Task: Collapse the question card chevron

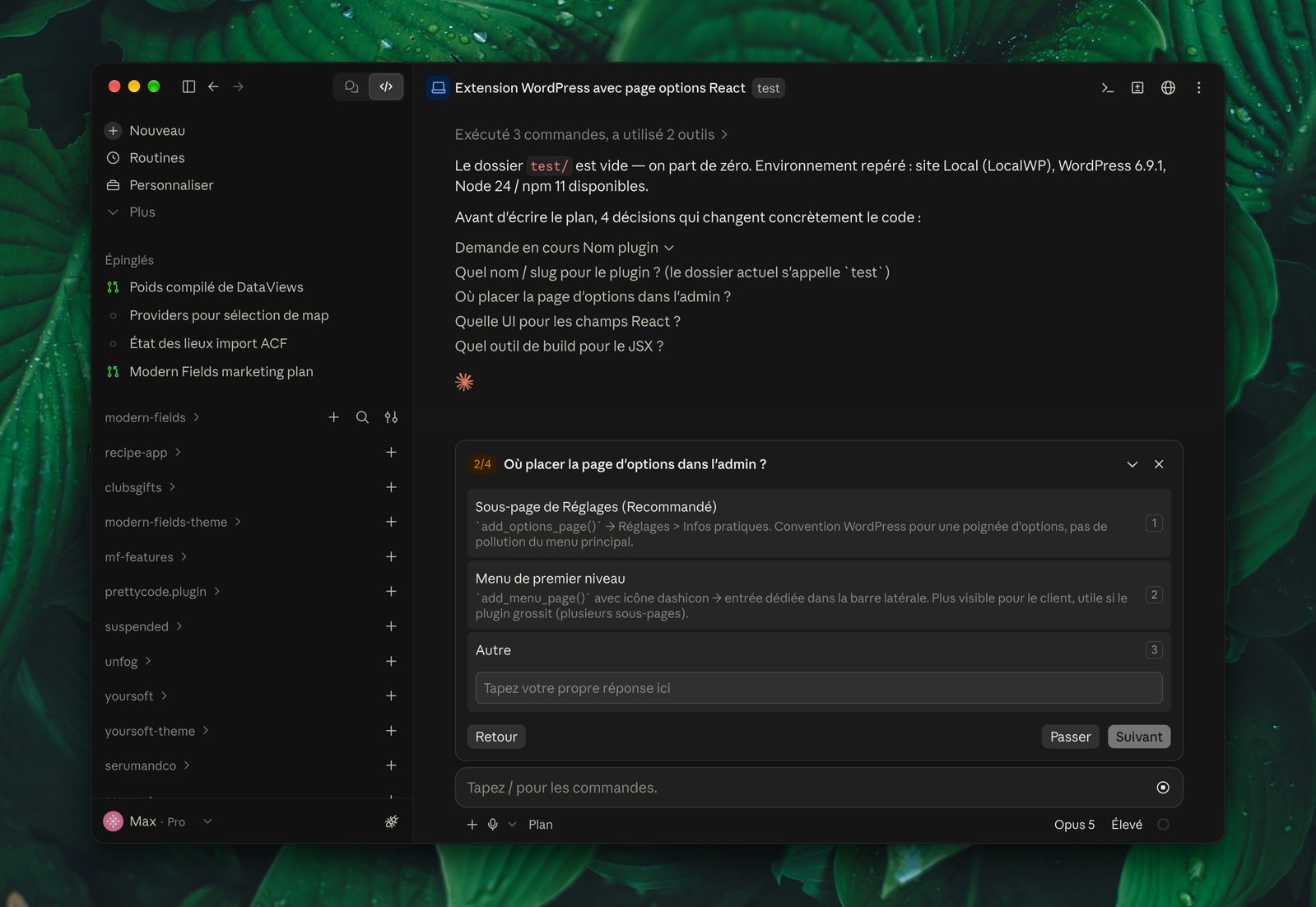Action: point(1132,464)
